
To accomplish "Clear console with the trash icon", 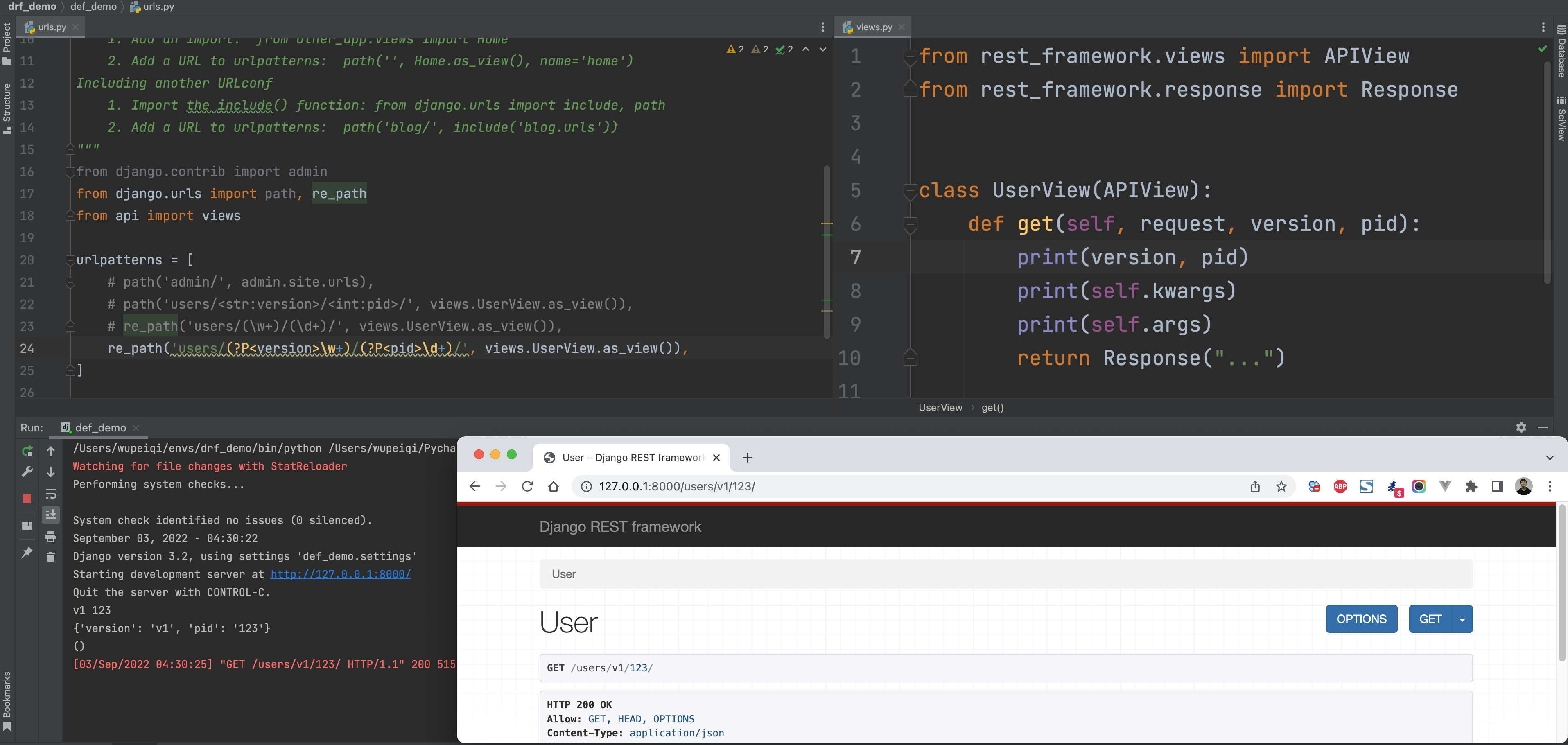I will point(50,557).
